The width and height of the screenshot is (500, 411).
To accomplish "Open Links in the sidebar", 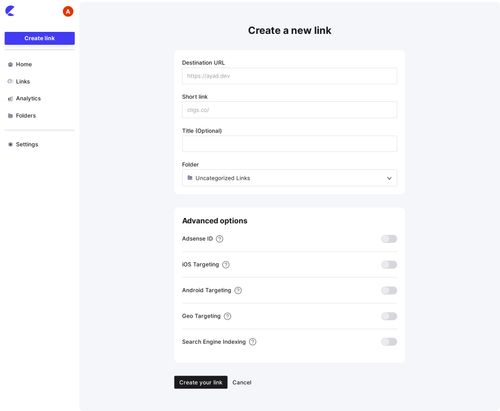I will coord(23,81).
